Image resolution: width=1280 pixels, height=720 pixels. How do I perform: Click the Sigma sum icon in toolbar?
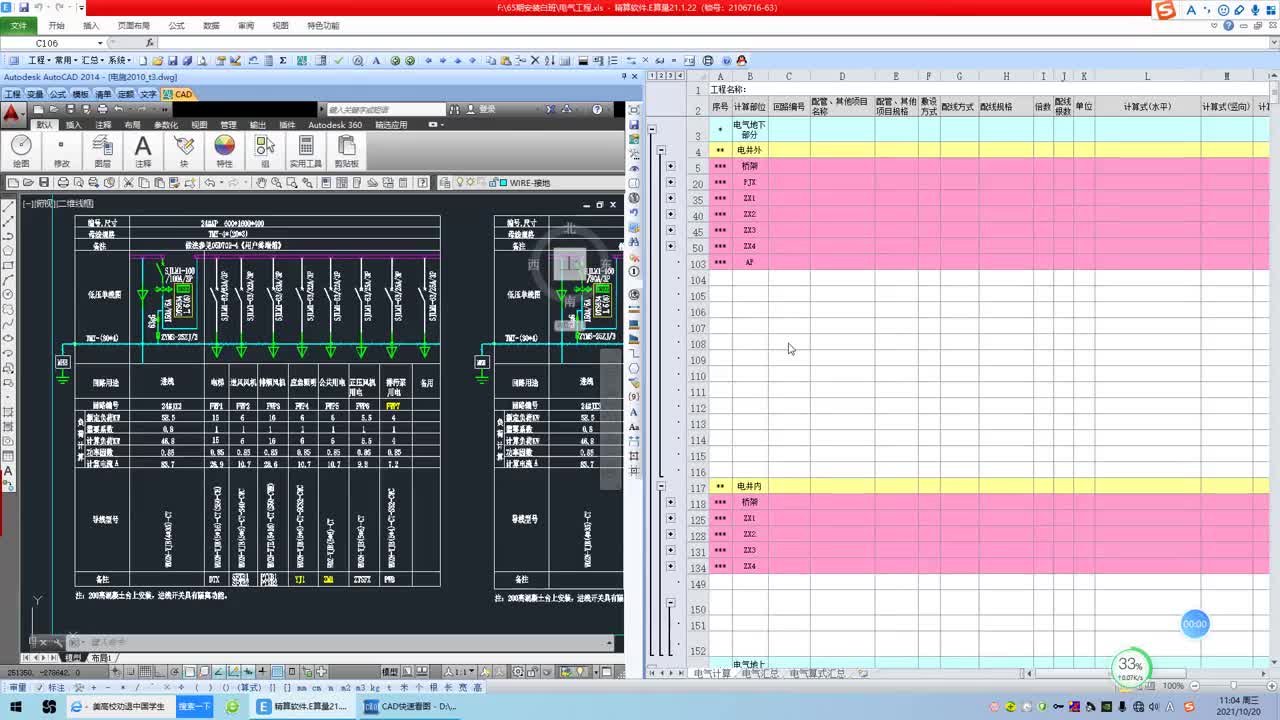click(283, 61)
